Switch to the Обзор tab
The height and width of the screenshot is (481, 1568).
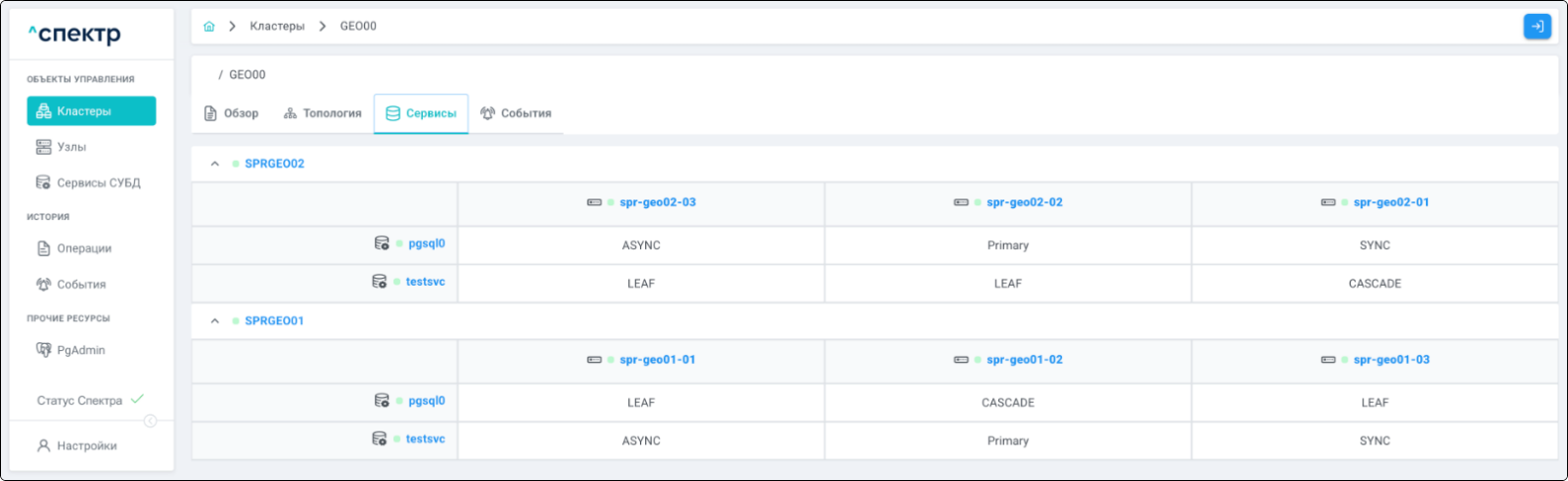[231, 114]
